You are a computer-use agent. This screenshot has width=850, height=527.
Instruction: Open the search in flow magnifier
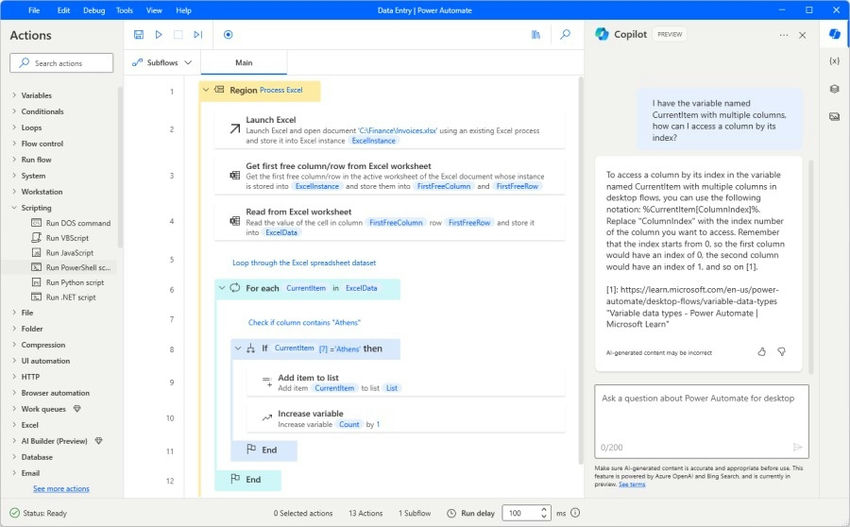(x=565, y=34)
